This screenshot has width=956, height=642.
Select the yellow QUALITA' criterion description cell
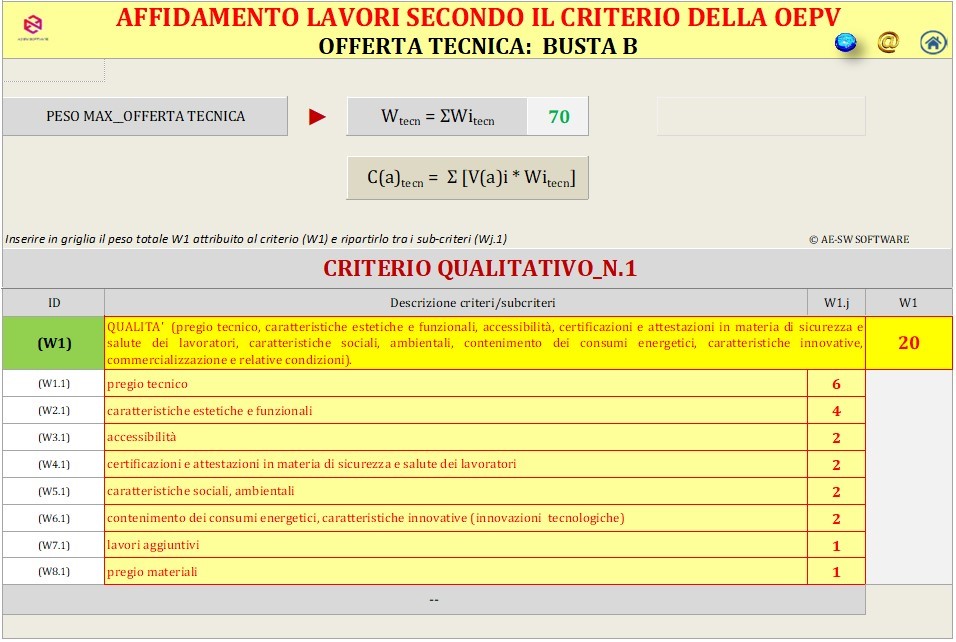485,343
